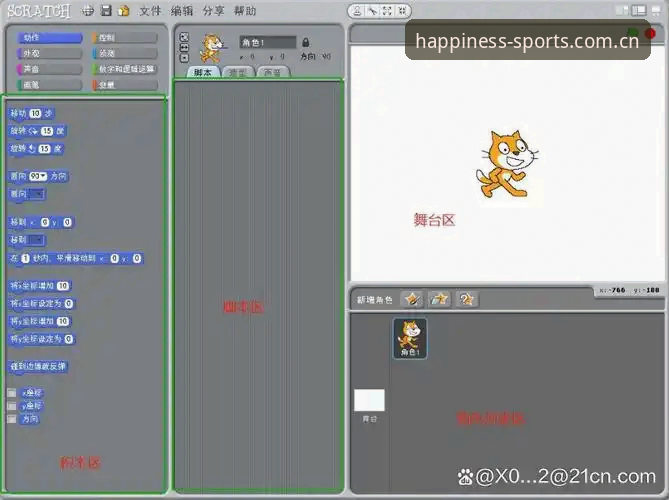This screenshot has height=500, width=669.
Task: Click 10 in change x by block
Action: coord(63,286)
